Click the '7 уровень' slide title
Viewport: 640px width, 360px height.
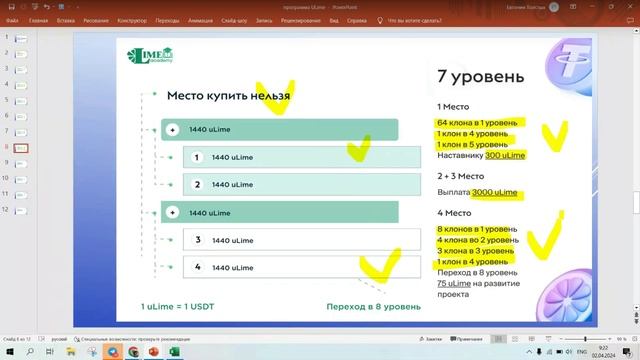(x=480, y=76)
